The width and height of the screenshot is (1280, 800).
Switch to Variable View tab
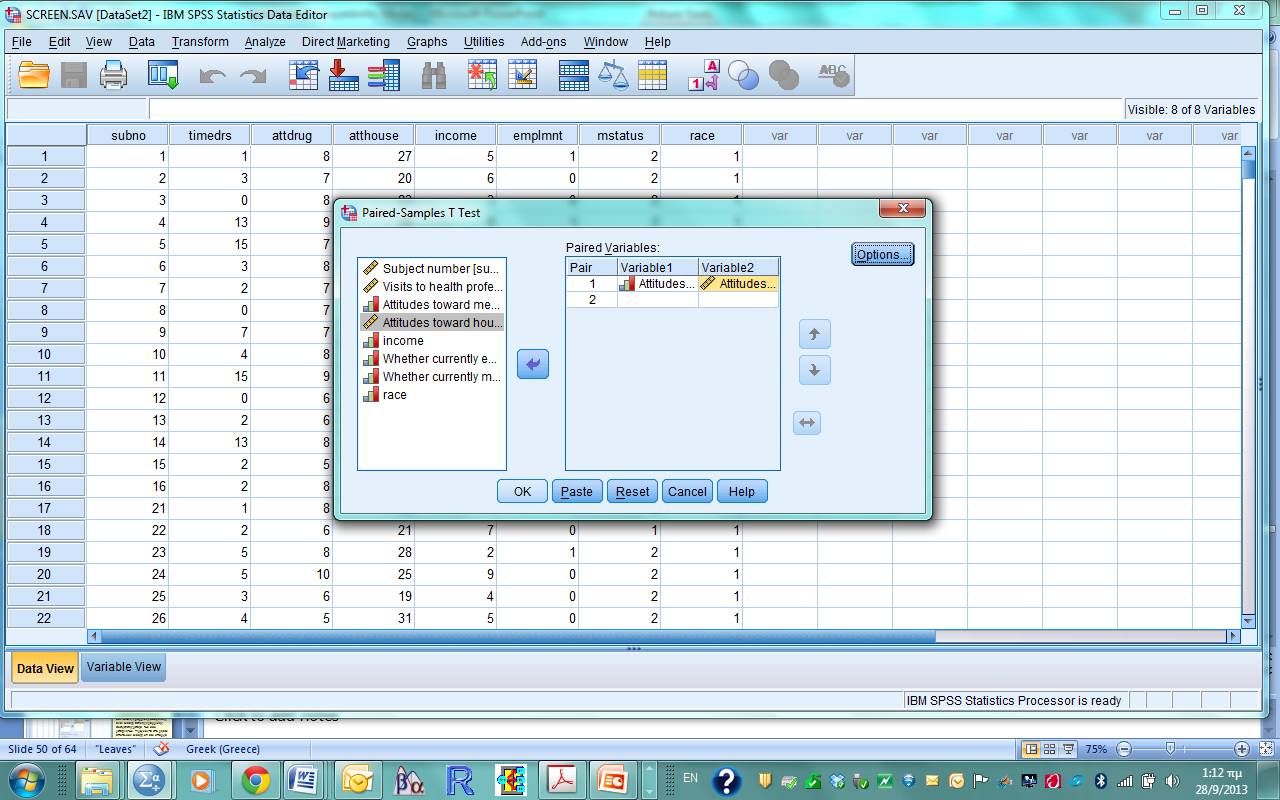click(x=123, y=667)
